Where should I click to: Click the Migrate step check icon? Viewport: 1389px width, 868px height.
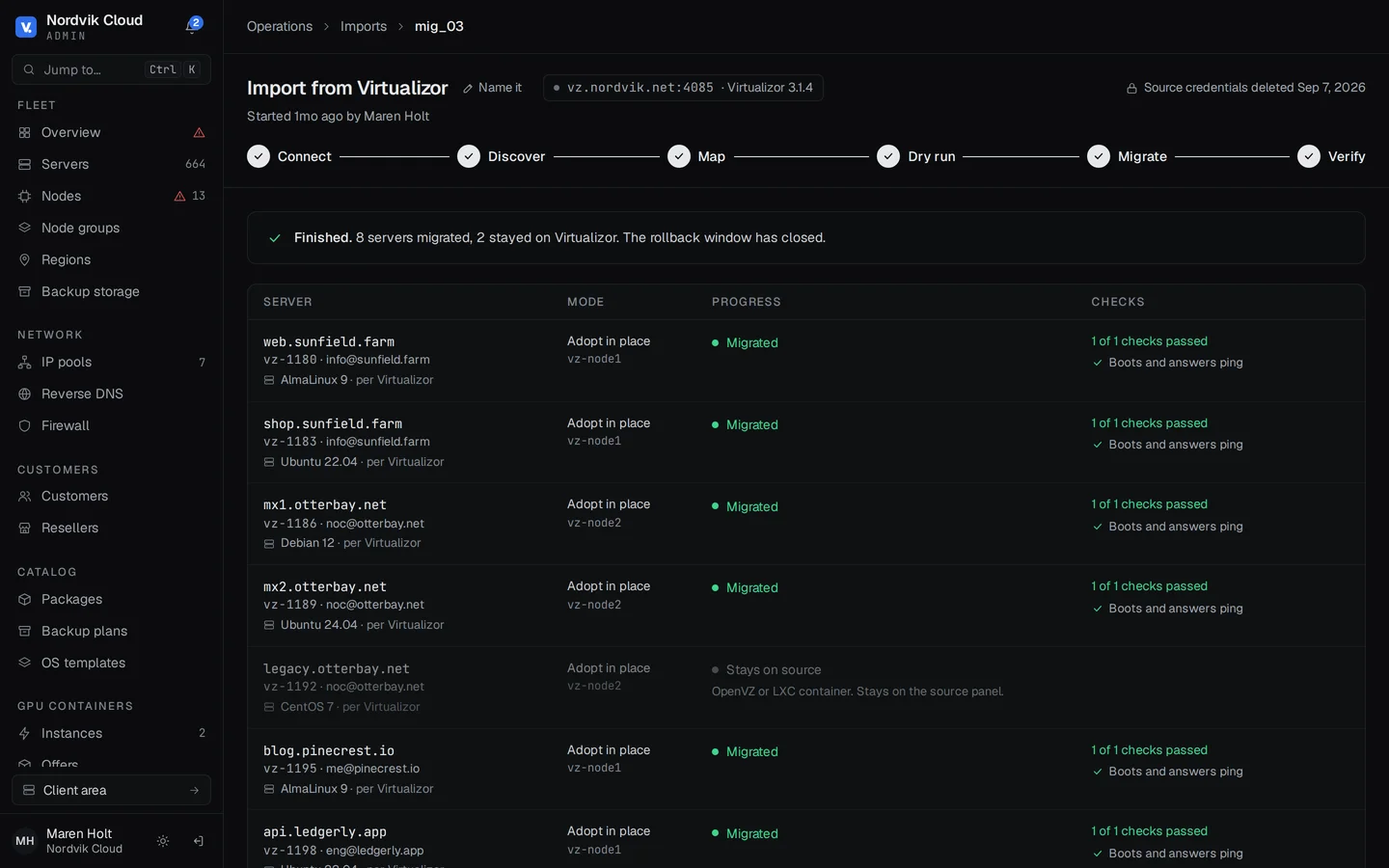pos(1099,156)
